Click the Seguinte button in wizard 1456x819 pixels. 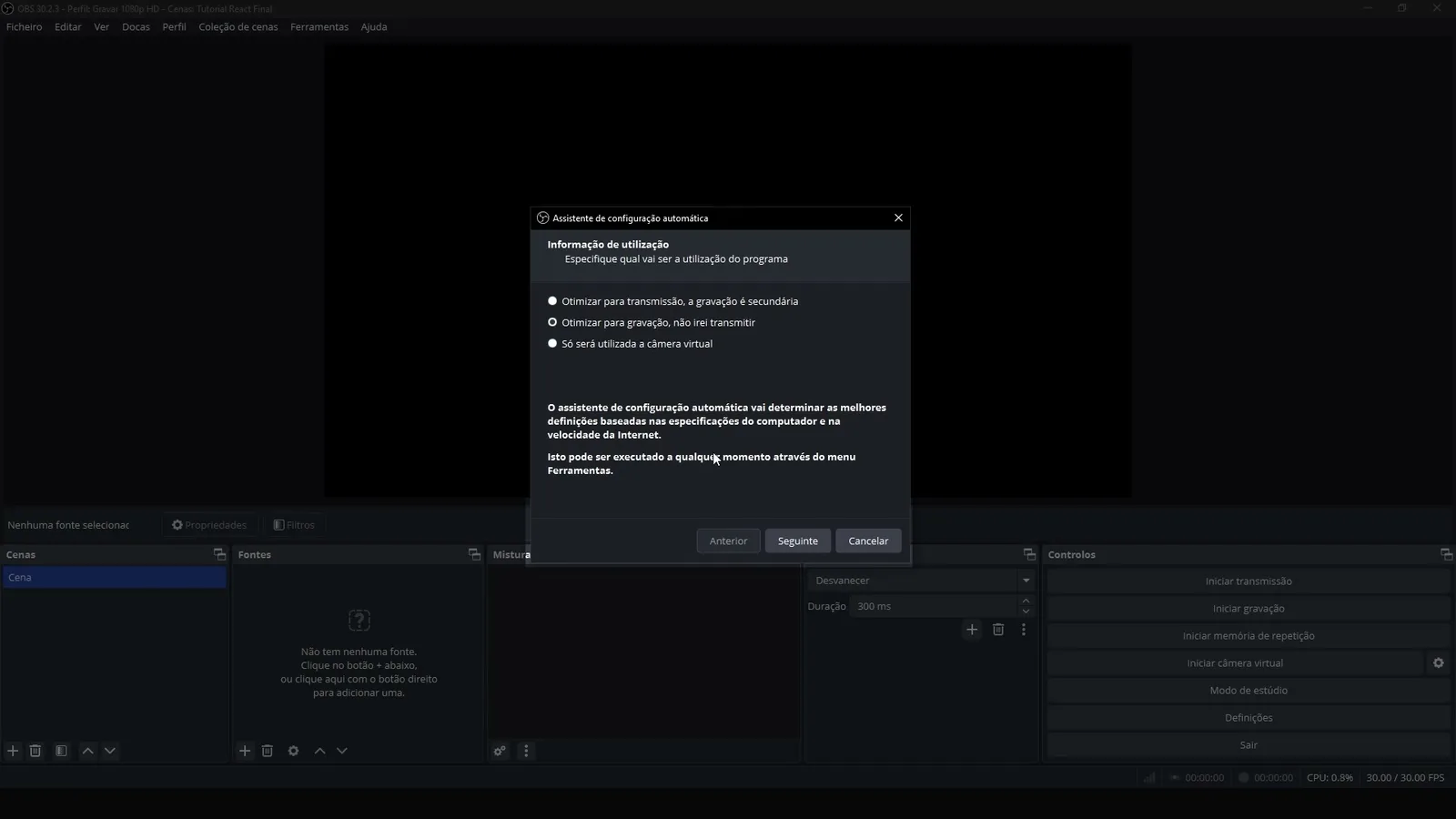(797, 541)
